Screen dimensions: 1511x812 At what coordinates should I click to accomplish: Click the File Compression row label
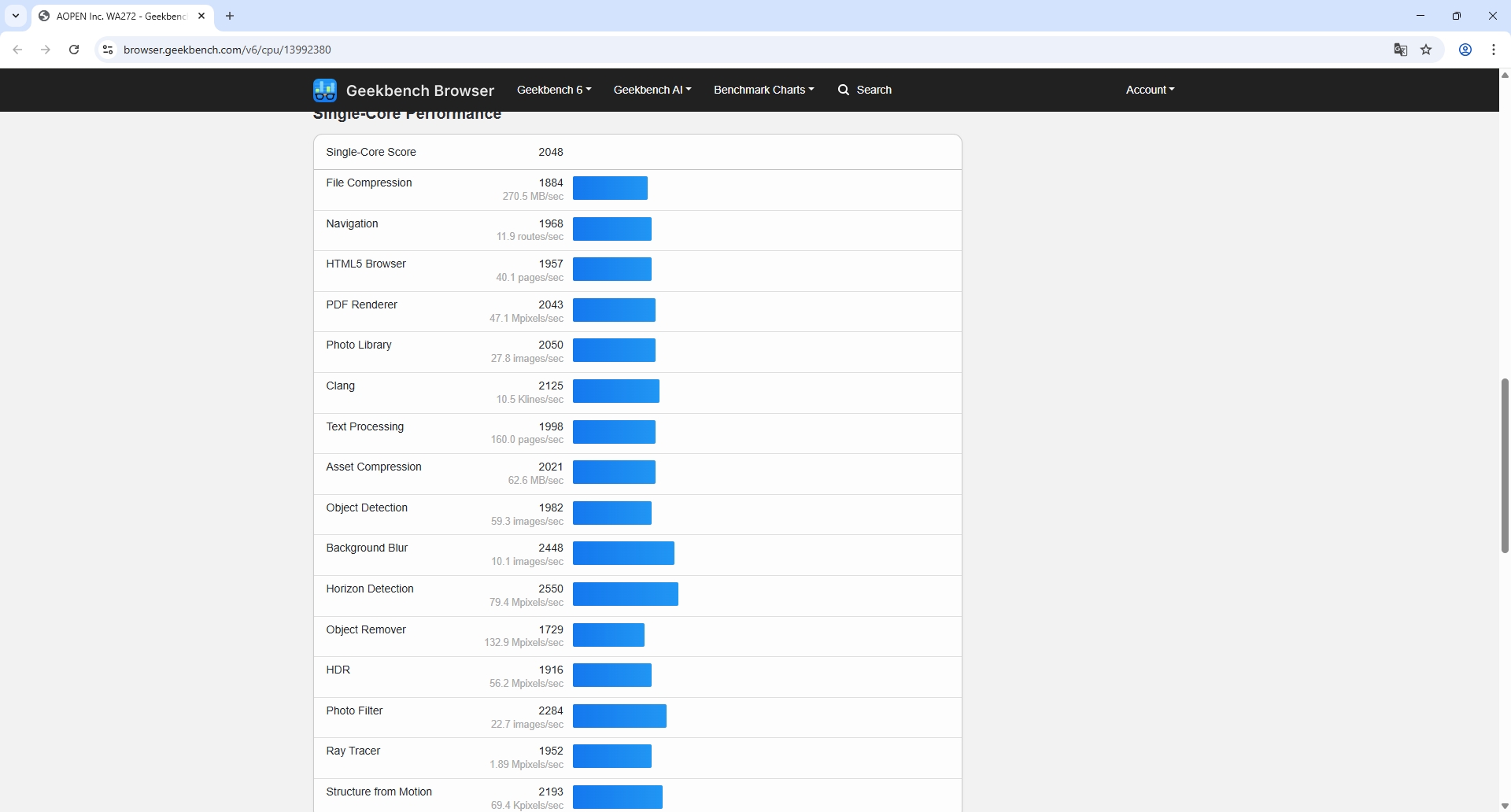click(369, 183)
